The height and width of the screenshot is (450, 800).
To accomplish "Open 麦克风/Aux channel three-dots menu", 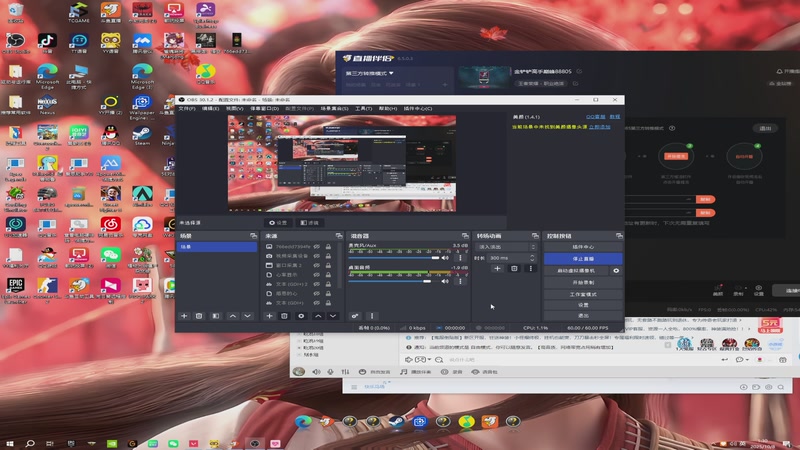I will tap(460, 258).
